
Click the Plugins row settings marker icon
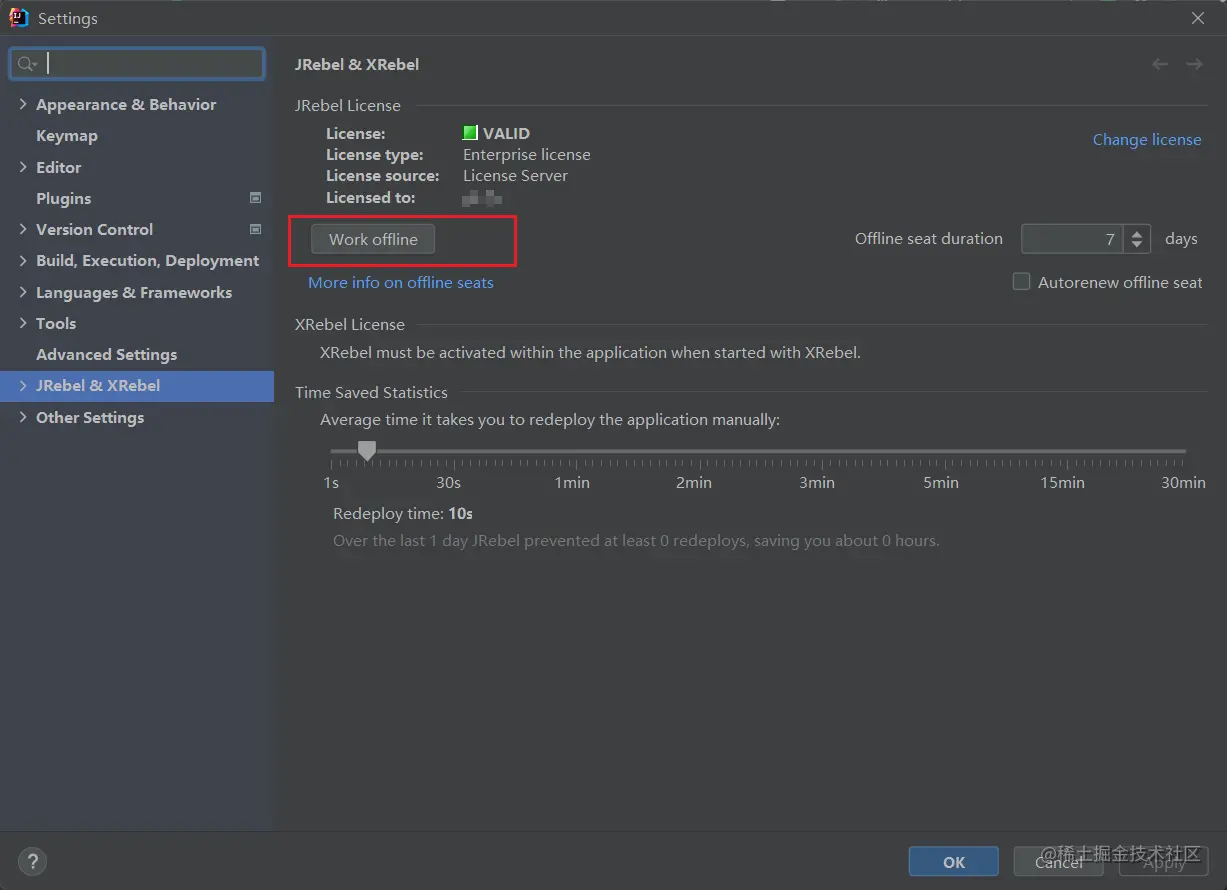tap(255, 198)
